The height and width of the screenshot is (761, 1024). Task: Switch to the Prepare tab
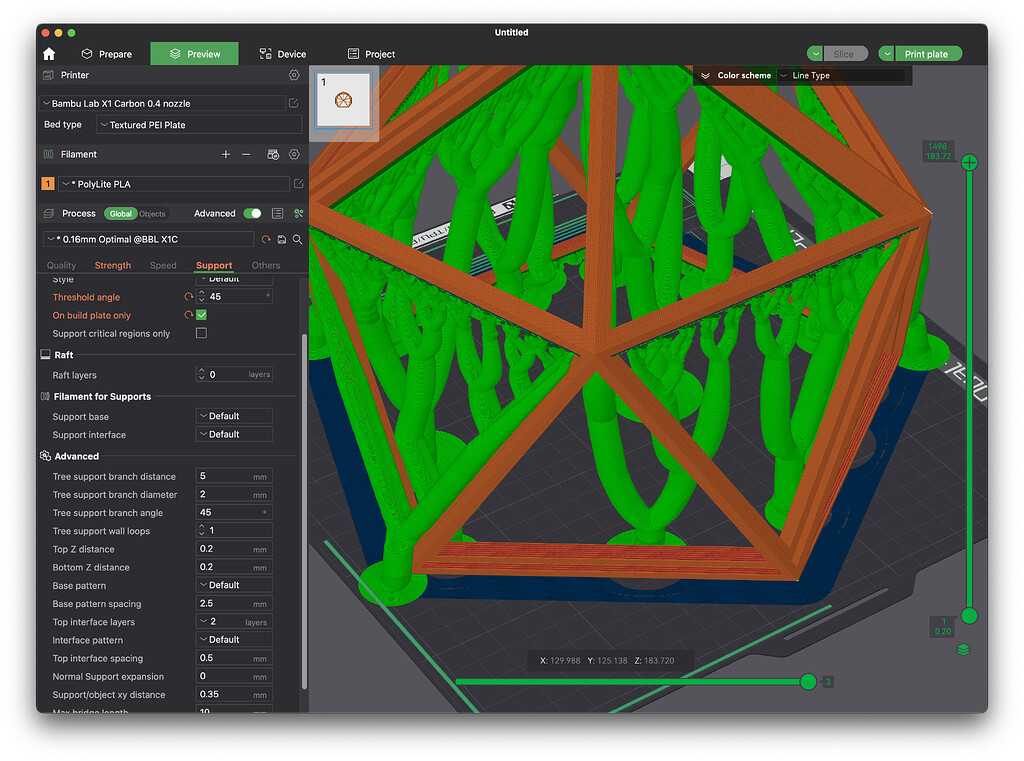[x=106, y=54]
